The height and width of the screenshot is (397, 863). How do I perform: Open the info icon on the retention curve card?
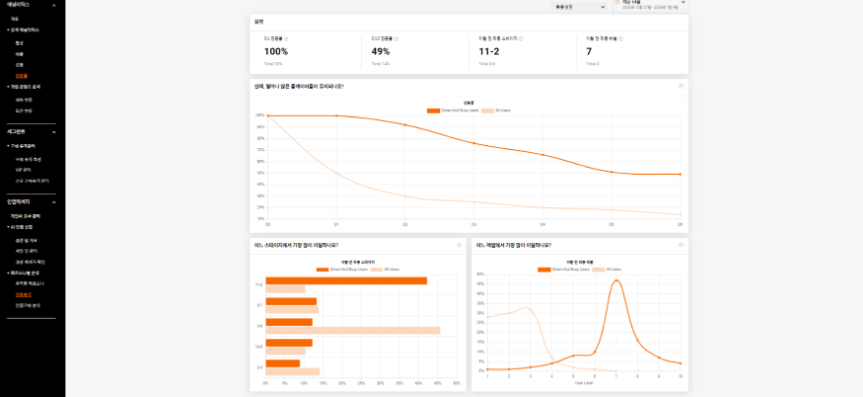point(681,86)
